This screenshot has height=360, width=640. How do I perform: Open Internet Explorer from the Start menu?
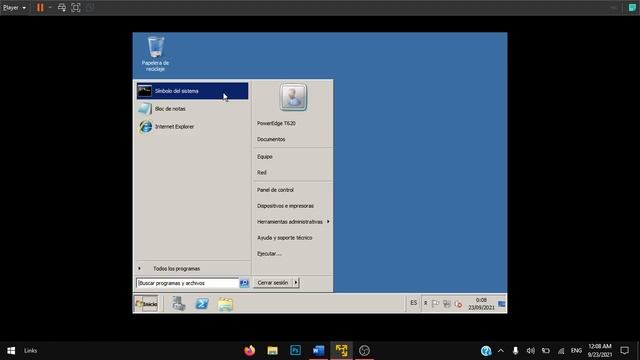click(192, 127)
